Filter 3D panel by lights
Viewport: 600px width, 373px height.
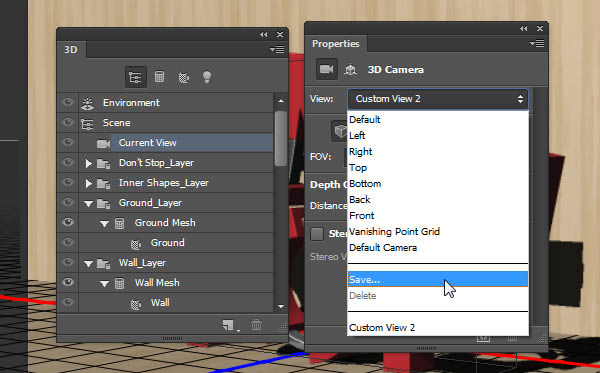pyautogui.click(x=207, y=77)
